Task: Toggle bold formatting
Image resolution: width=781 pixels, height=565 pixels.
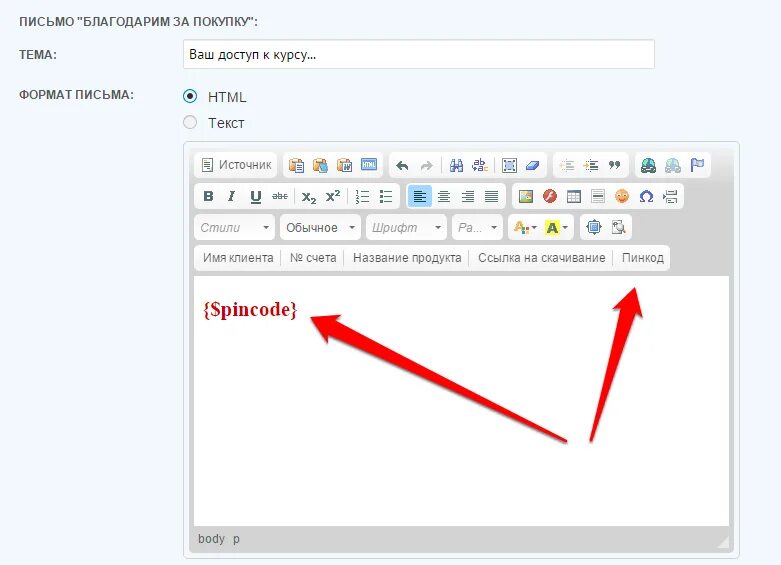Action: click(x=208, y=196)
